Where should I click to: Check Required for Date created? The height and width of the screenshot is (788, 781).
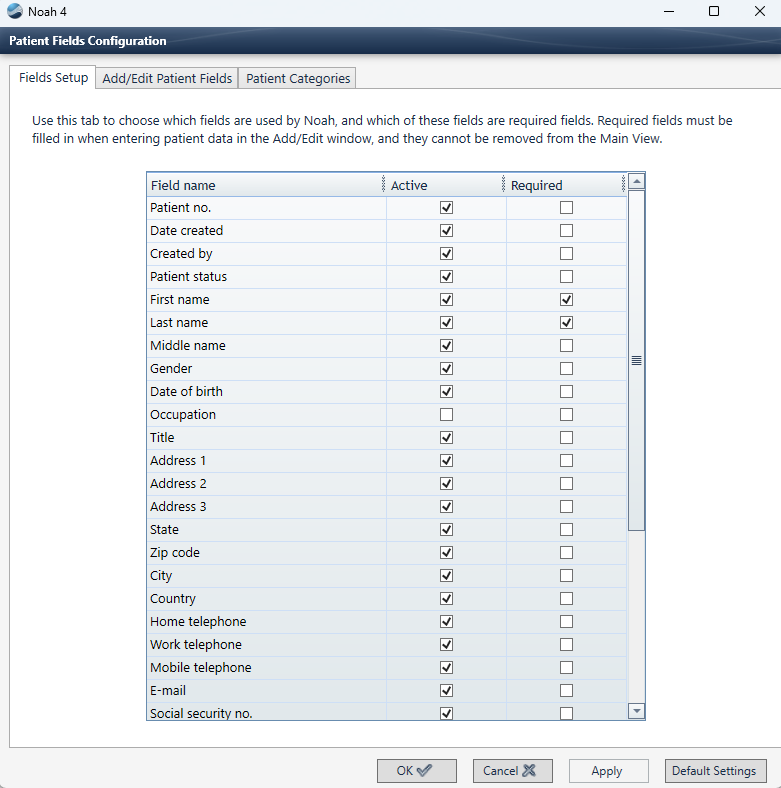pos(566,231)
